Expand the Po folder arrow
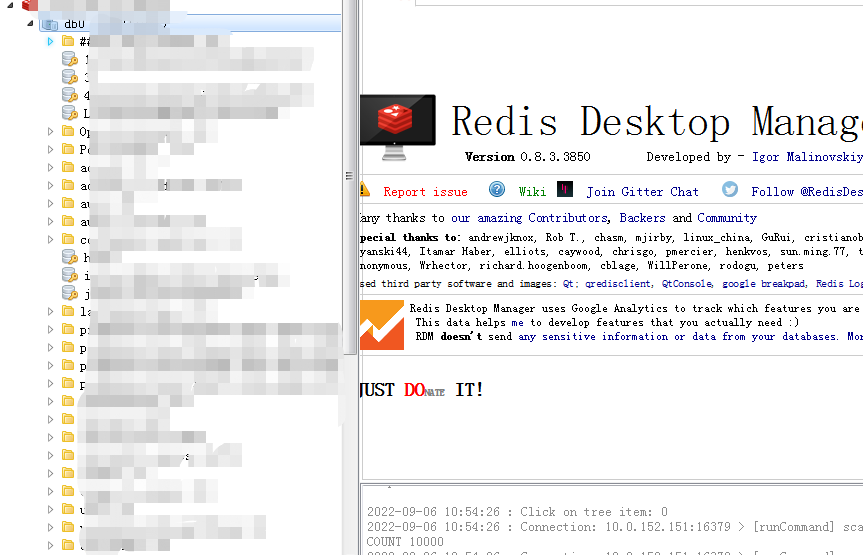Screen dimensions: 863x555 pos(50,149)
